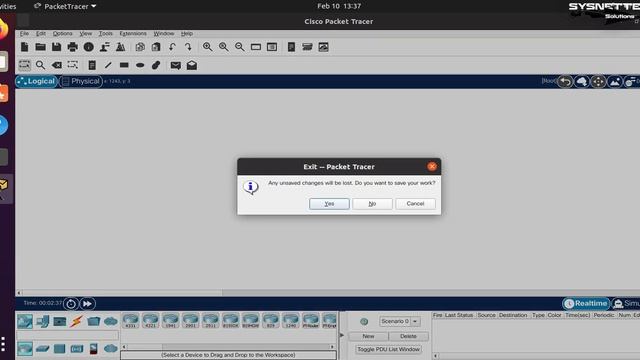Click the Redo arrow icon
This screenshot has width=640, height=360.
[188, 47]
